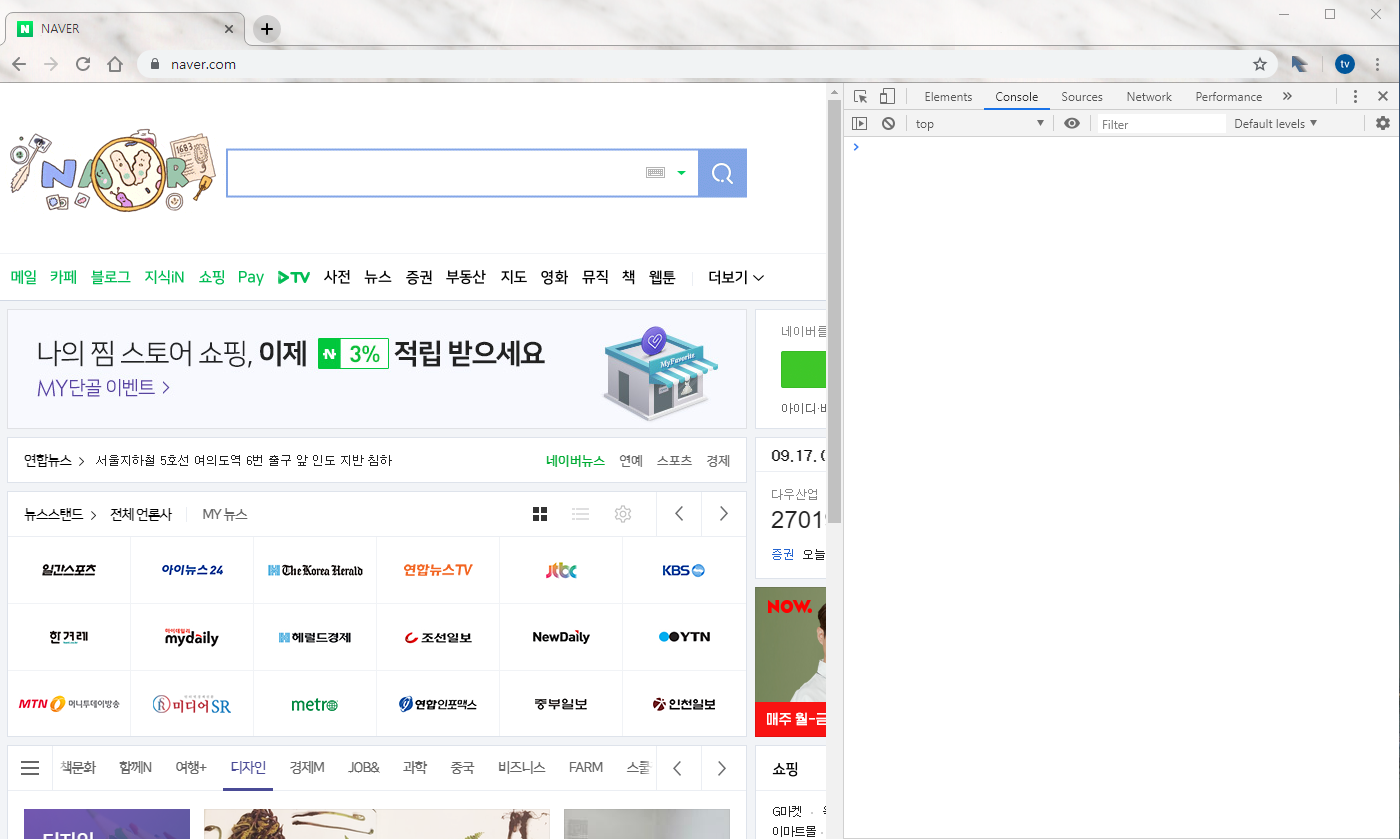Open the KBS newsstand tile

pyautogui.click(x=684, y=570)
